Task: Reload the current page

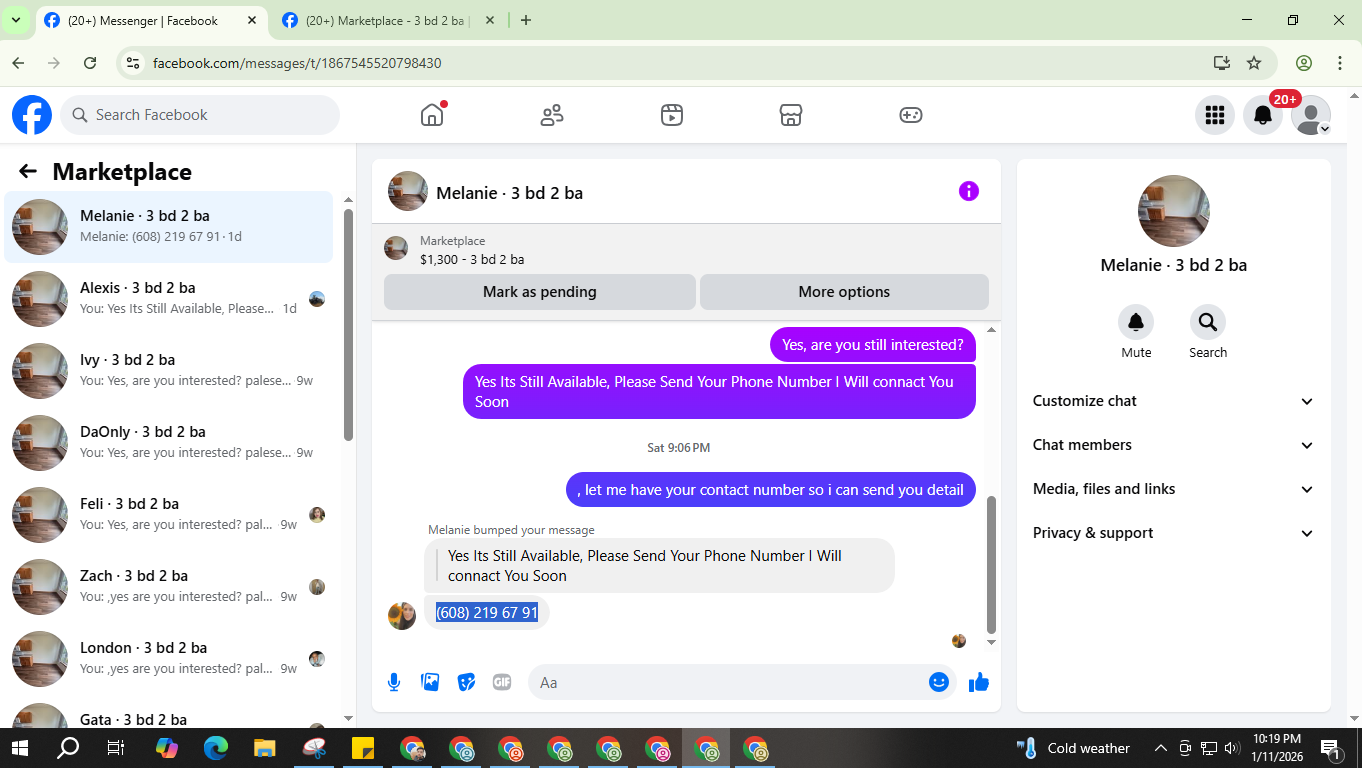Action: click(x=90, y=63)
